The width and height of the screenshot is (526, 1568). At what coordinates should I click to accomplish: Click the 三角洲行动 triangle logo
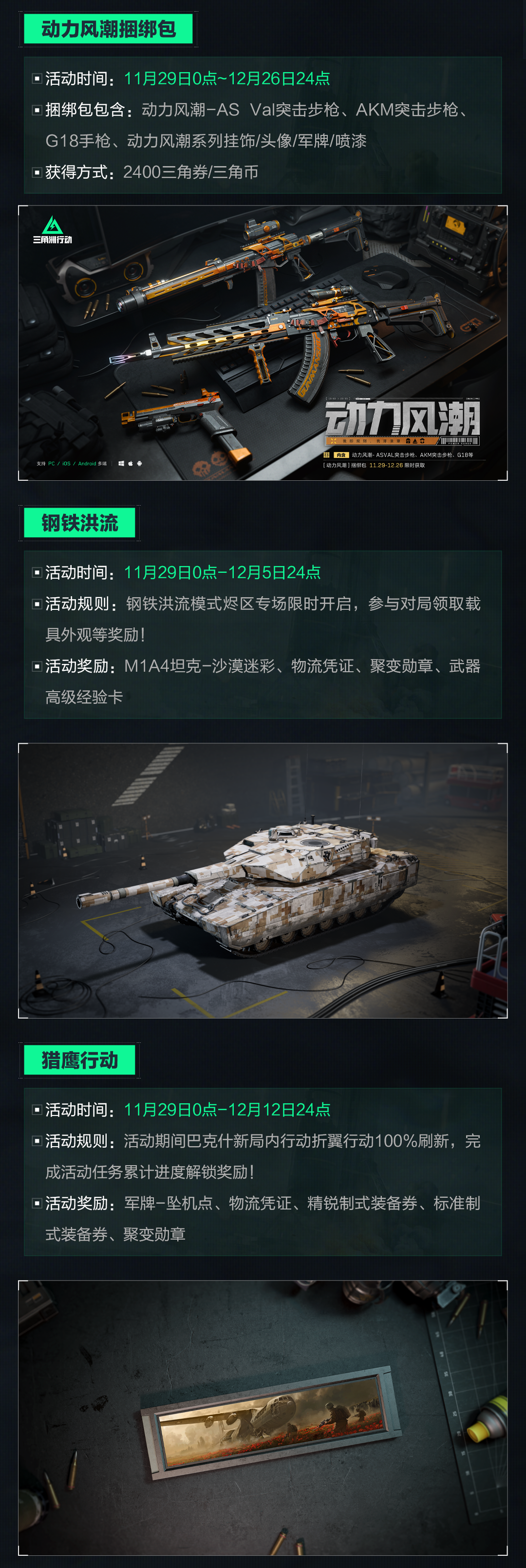pos(53,229)
